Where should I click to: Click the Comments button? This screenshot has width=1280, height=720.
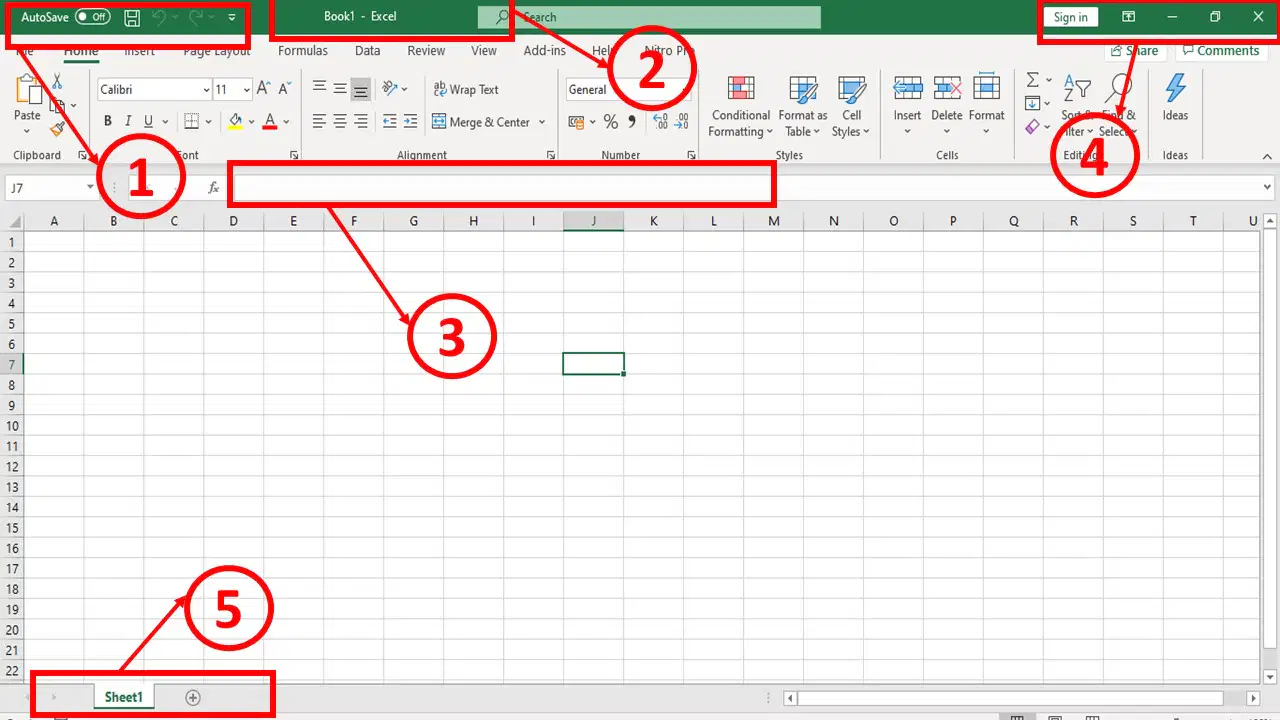click(x=1220, y=51)
